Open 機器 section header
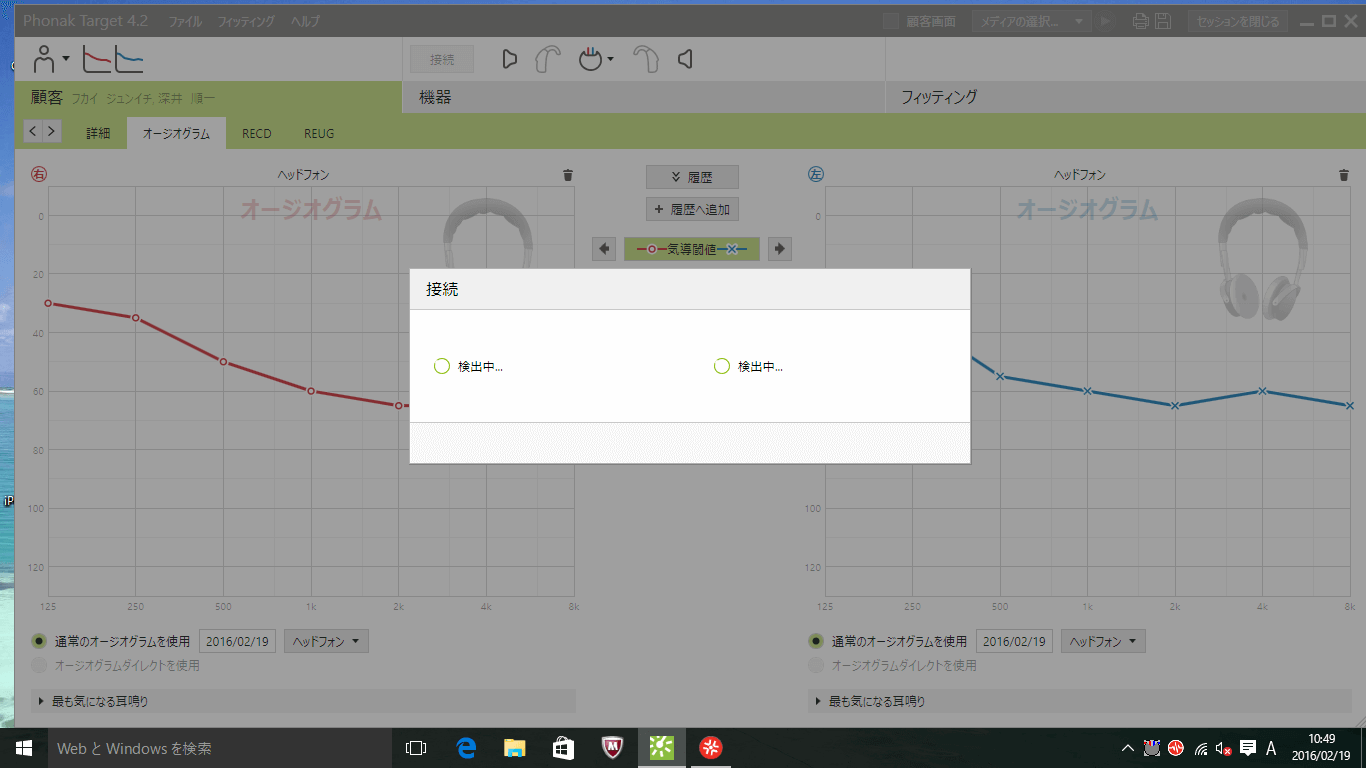 pos(643,97)
